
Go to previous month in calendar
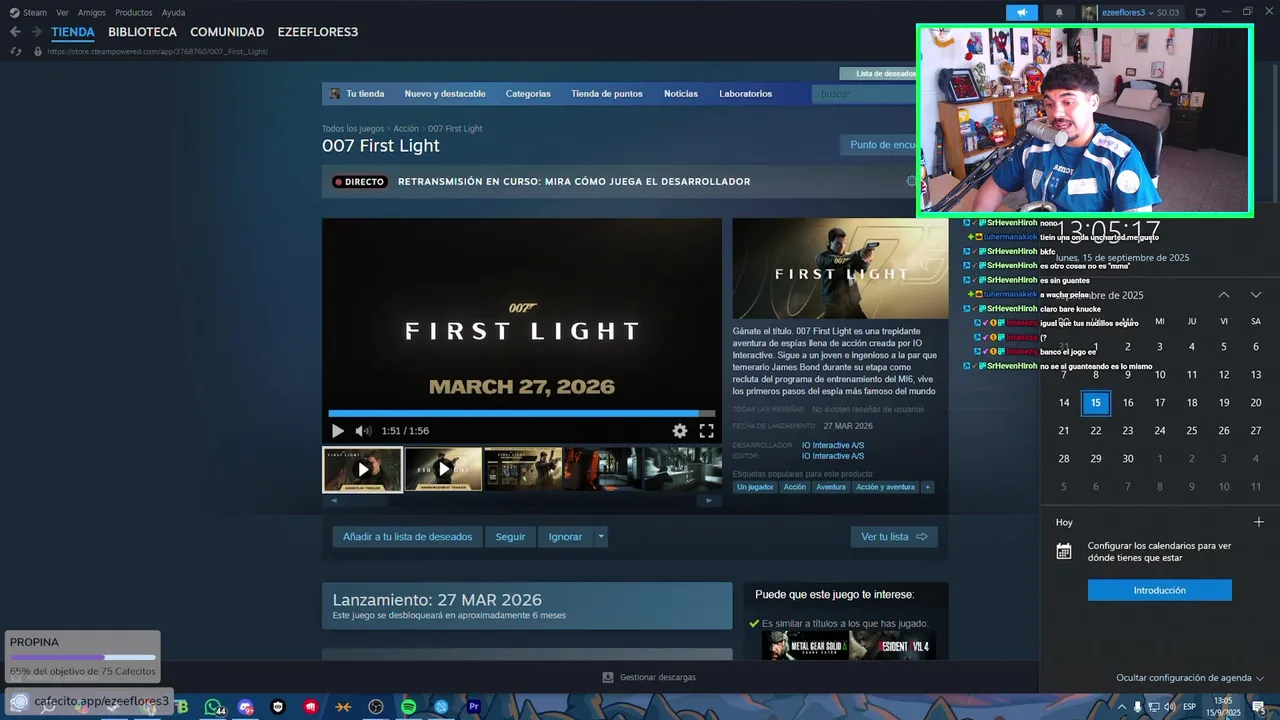coord(1224,295)
